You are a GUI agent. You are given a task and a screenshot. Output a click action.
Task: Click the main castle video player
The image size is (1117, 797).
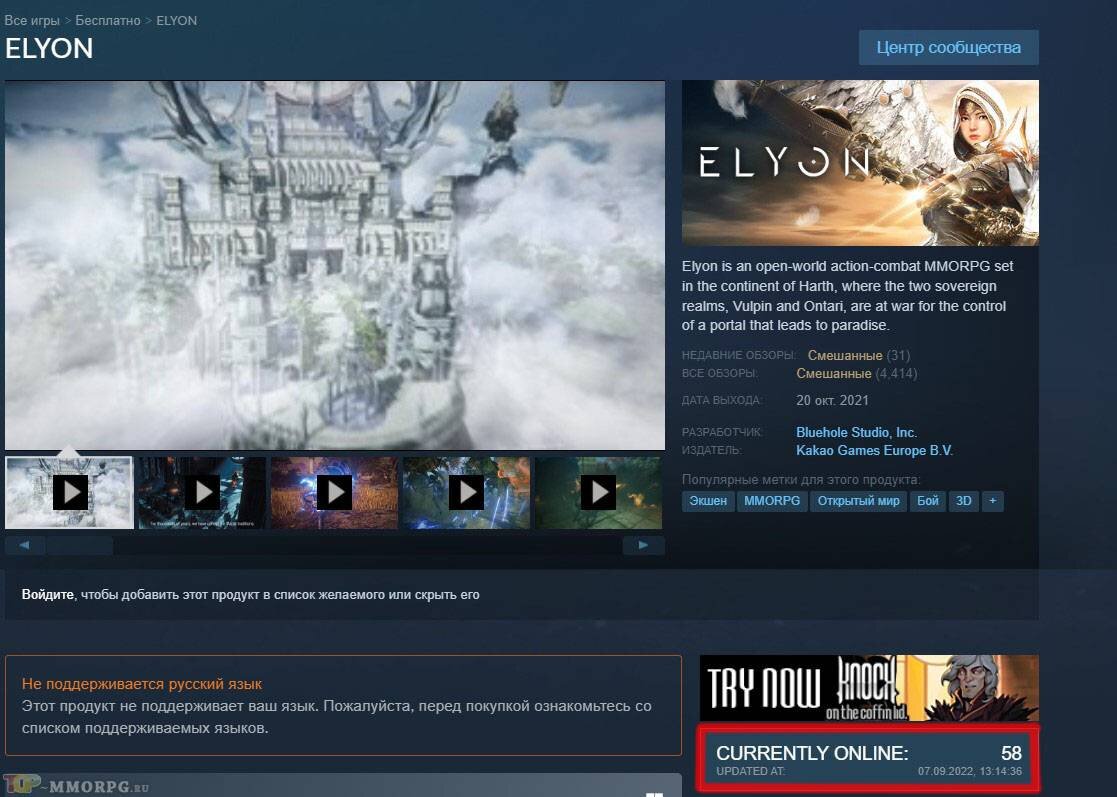[335, 265]
